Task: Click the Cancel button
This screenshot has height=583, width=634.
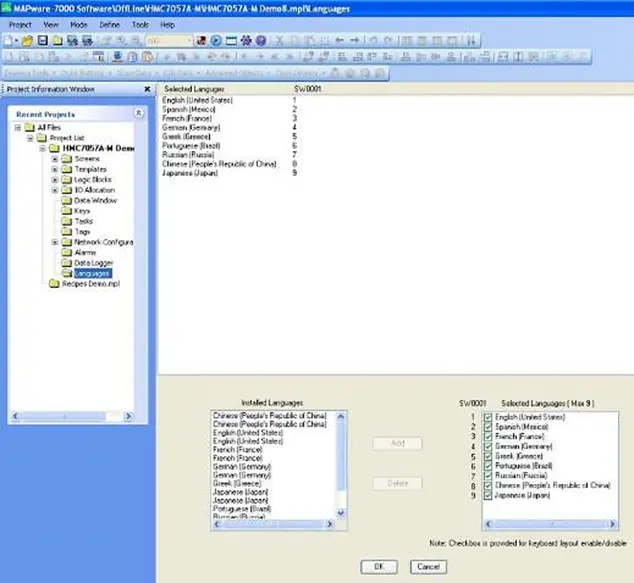Action: pos(429,567)
